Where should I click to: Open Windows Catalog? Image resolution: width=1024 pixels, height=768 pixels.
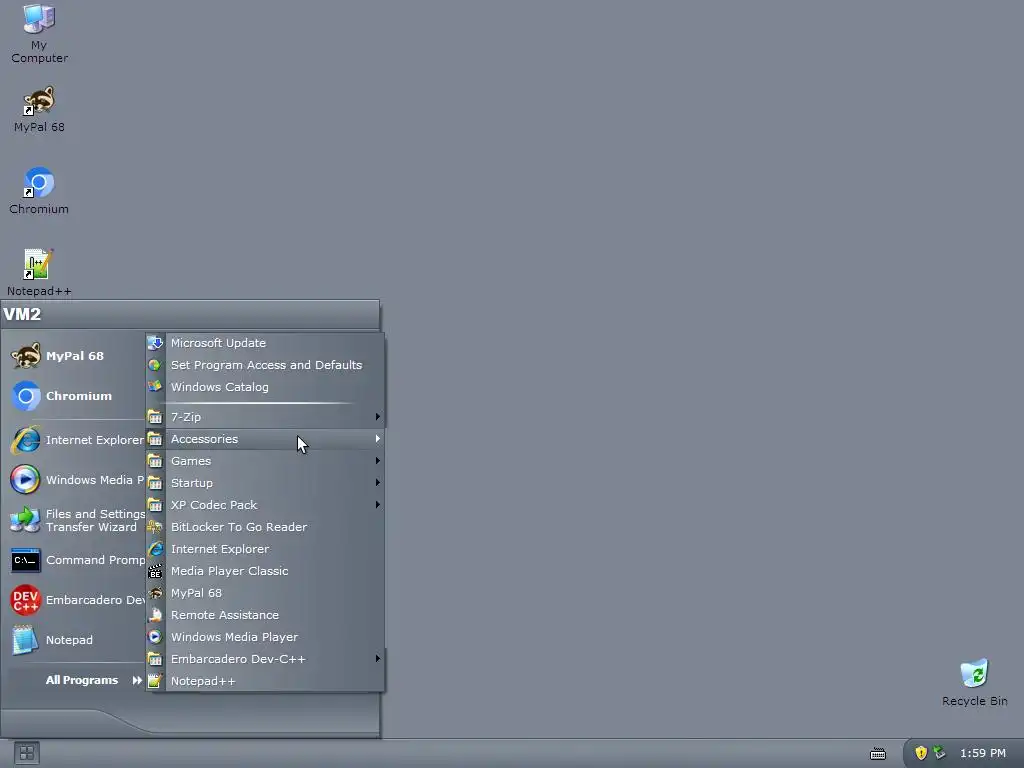pyautogui.click(x=264, y=387)
